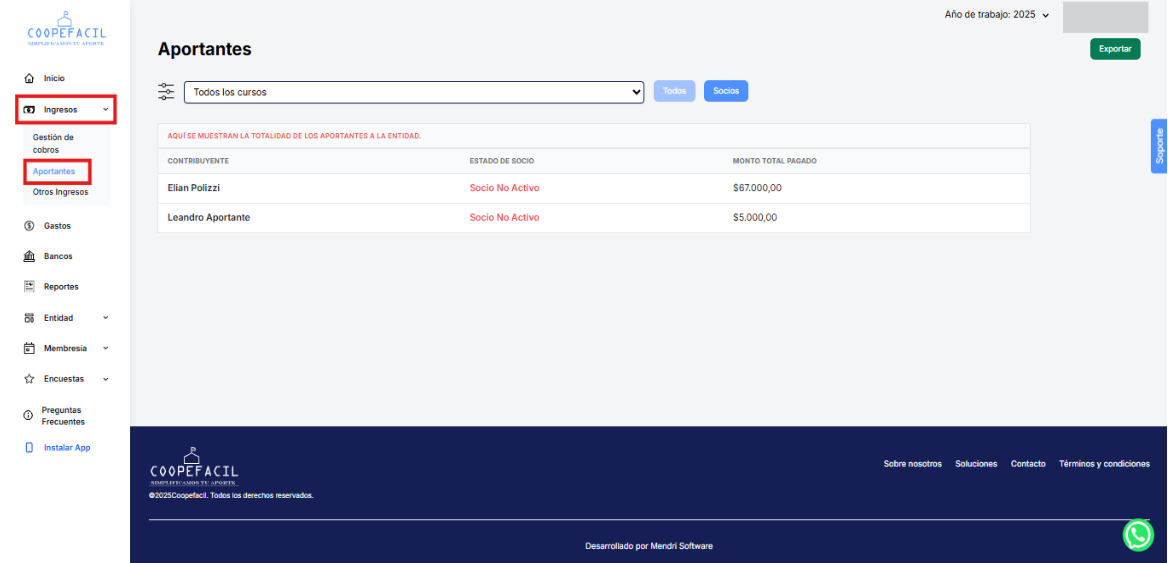The height and width of the screenshot is (563, 1168).
Task: Select Otros Ingresos in sidebar
Action: tap(60, 192)
